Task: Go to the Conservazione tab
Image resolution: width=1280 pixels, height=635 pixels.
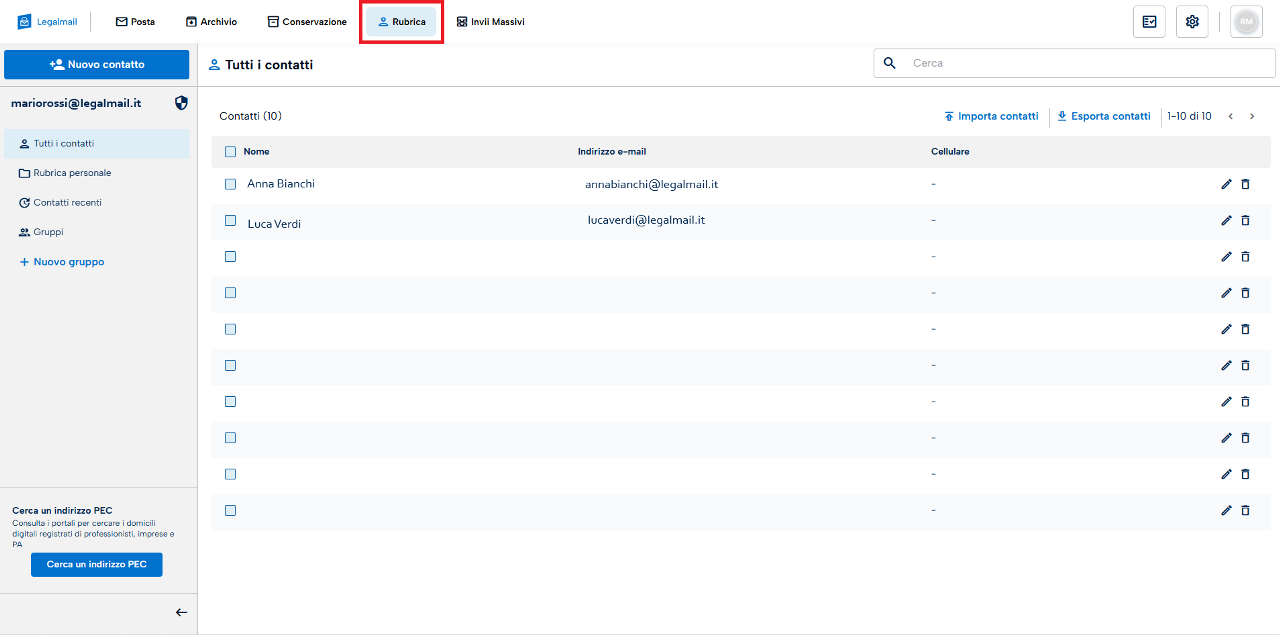Action: pos(307,22)
